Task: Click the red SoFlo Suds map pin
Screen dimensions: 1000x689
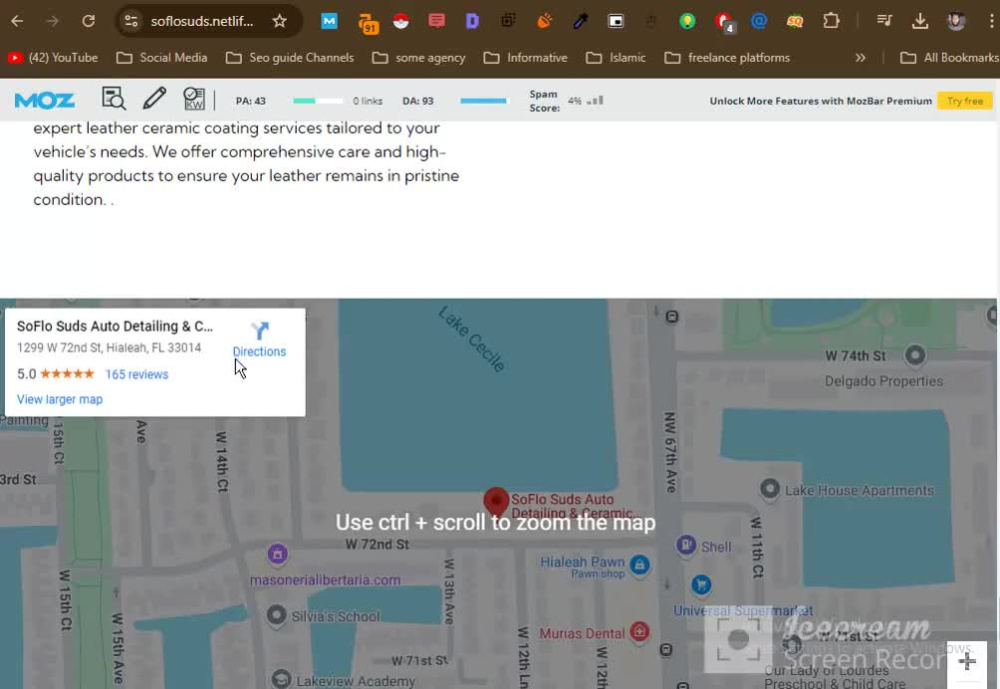Action: tap(496, 502)
